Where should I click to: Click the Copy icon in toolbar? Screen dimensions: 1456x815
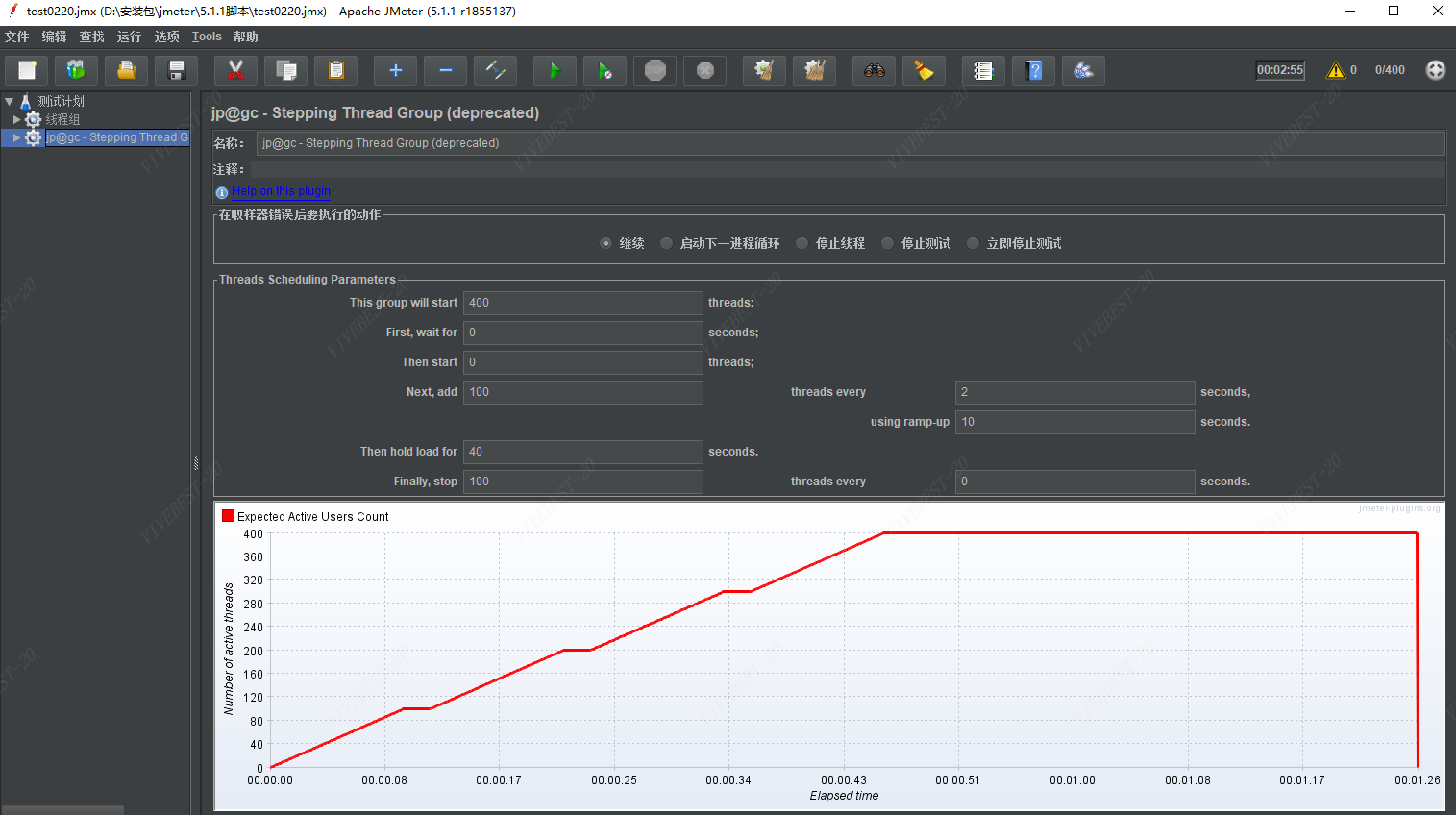coord(285,70)
